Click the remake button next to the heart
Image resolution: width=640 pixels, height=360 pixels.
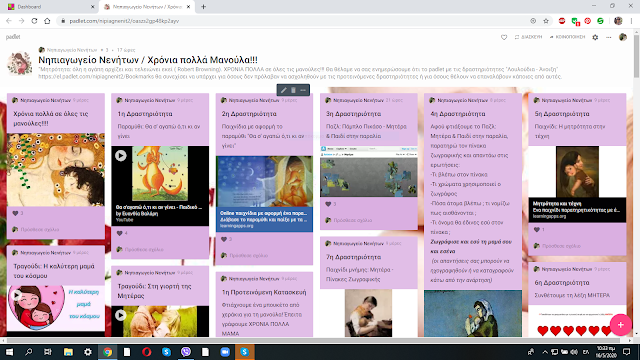pos(528,37)
